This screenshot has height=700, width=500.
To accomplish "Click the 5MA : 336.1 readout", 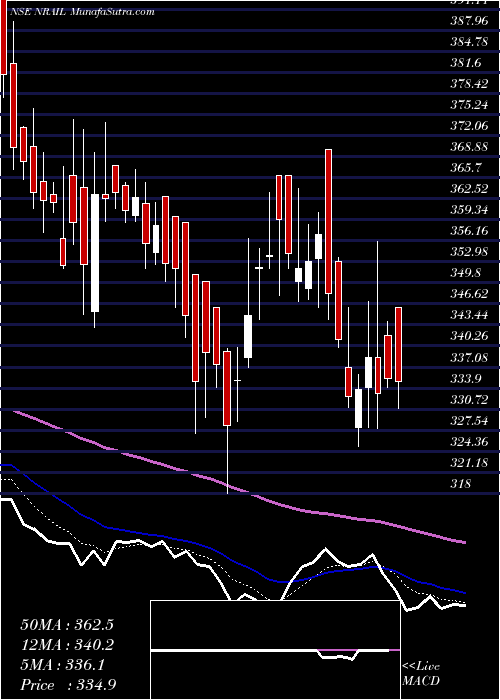I will [62, 665].
